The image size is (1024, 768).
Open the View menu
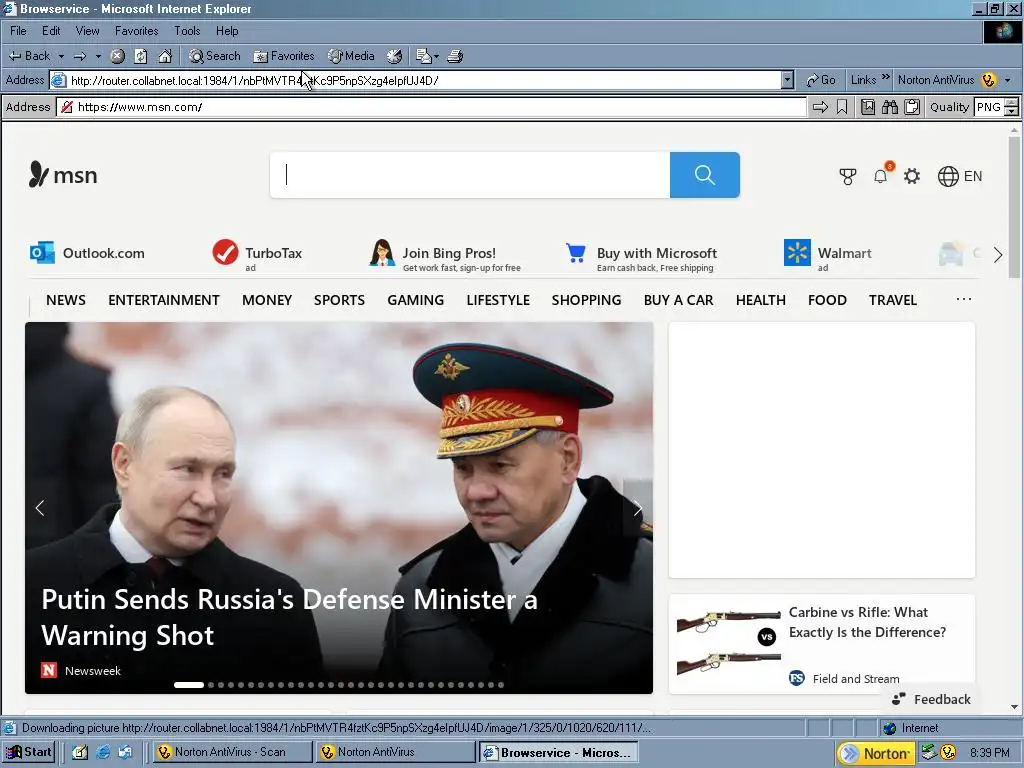[x=88, y=31]
